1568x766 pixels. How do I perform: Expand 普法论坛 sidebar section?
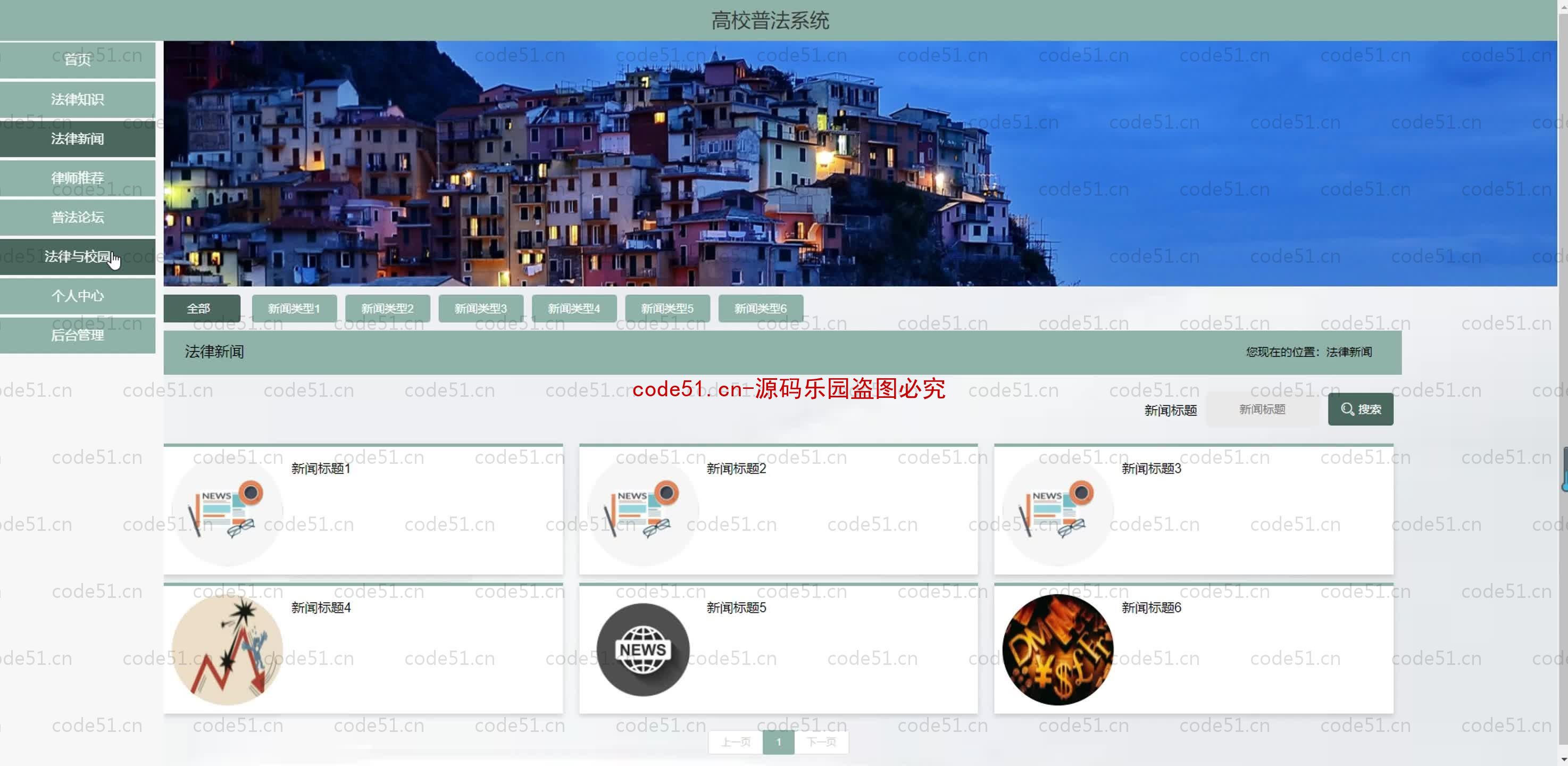pyautogui.click(x=78, y=217)
